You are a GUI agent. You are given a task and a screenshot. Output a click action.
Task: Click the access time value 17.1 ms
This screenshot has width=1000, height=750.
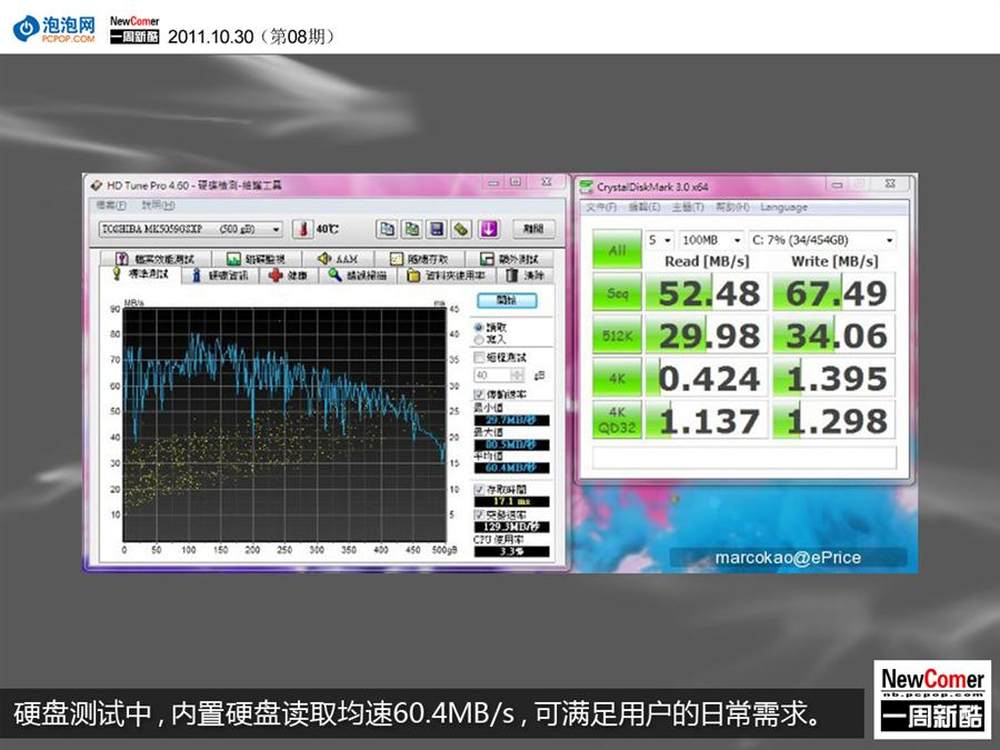511,502
